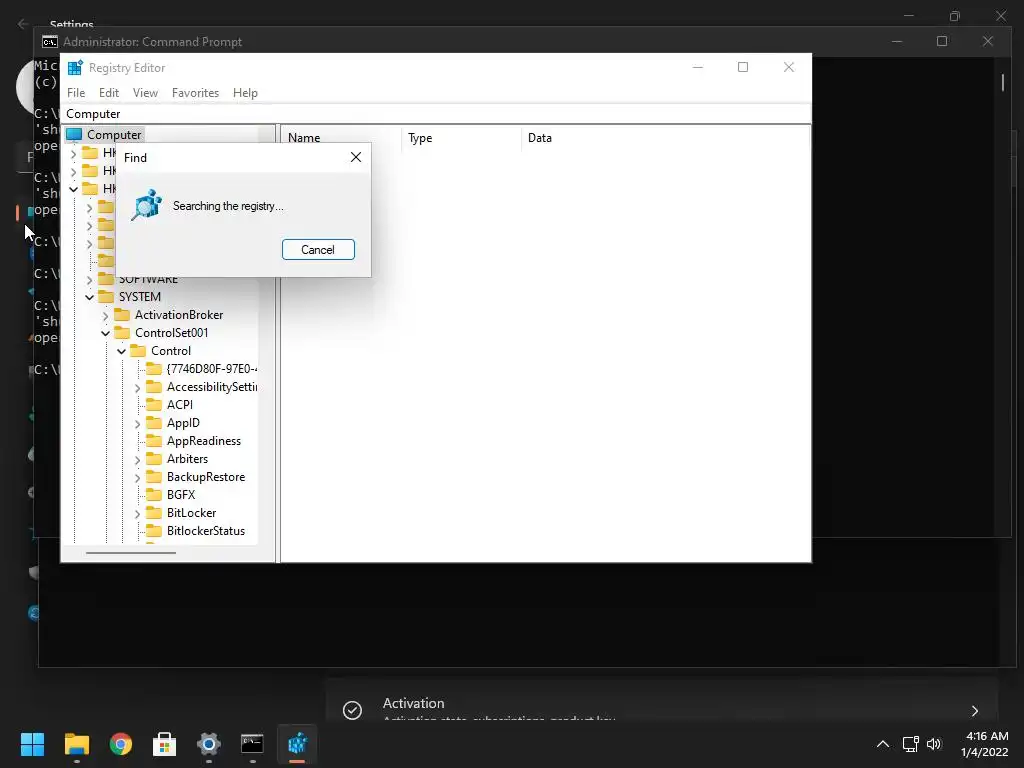Click the BGFX folder icon
1024x768 pixels.
(154, 495)
